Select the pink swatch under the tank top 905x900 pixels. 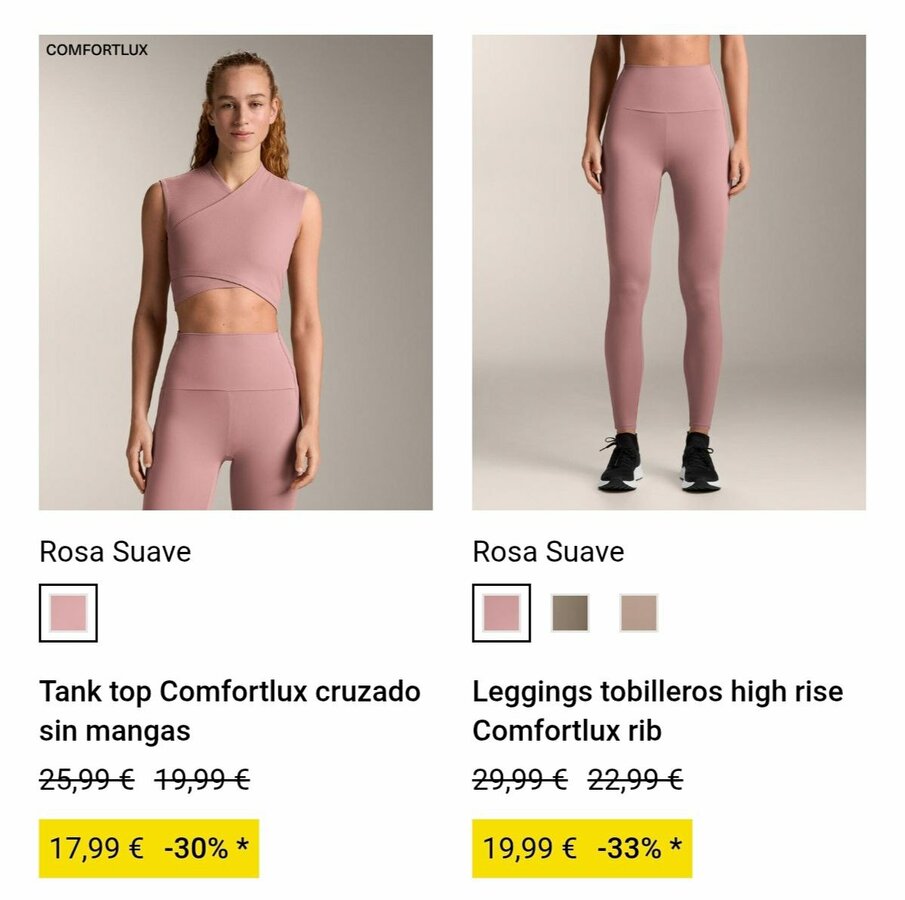[x=68, y=612]
